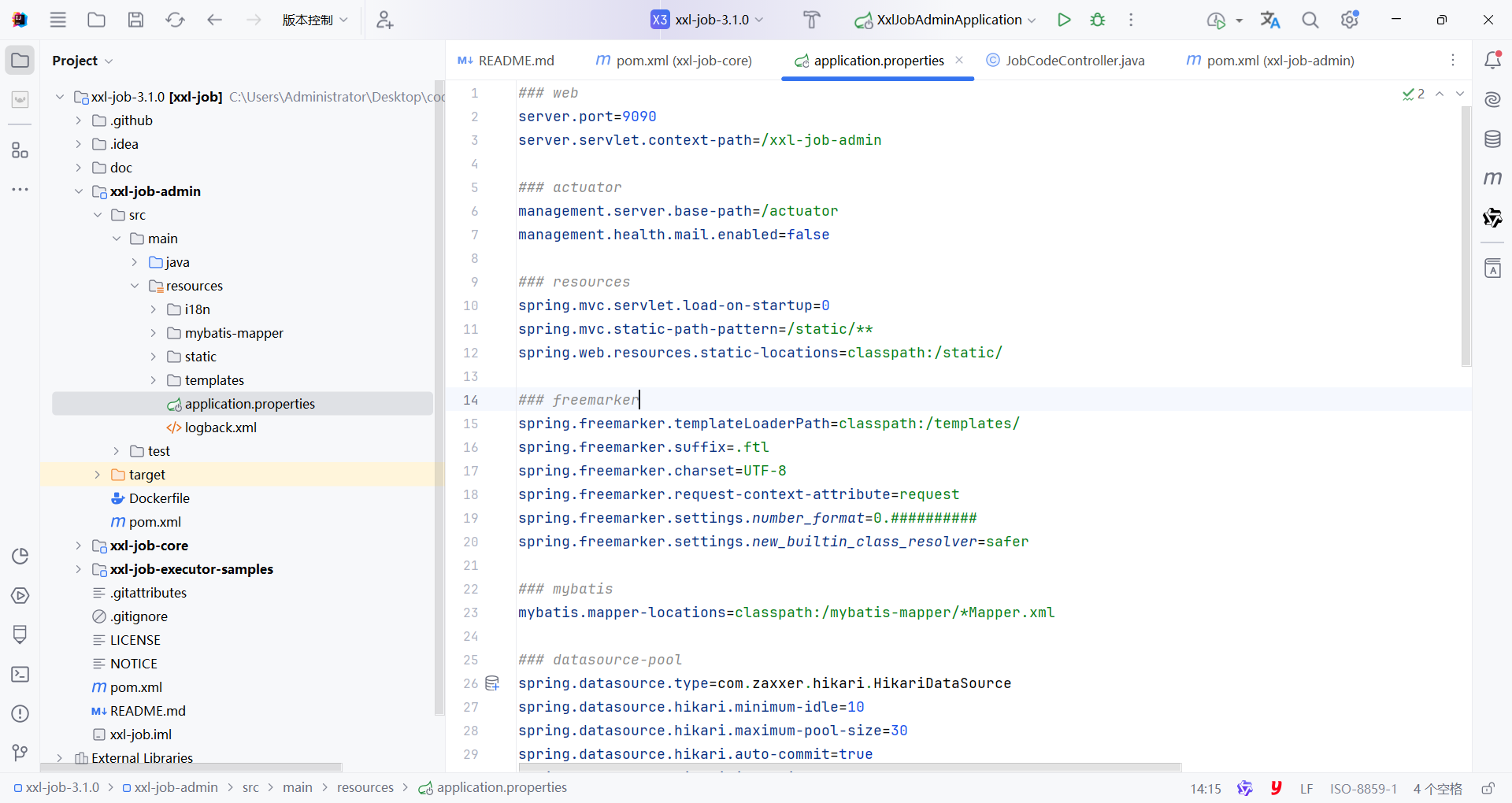The image size is (1512, 803).
Task: Click Search Everywhere magnifier icon
Action: click(x=1310, y=20)
